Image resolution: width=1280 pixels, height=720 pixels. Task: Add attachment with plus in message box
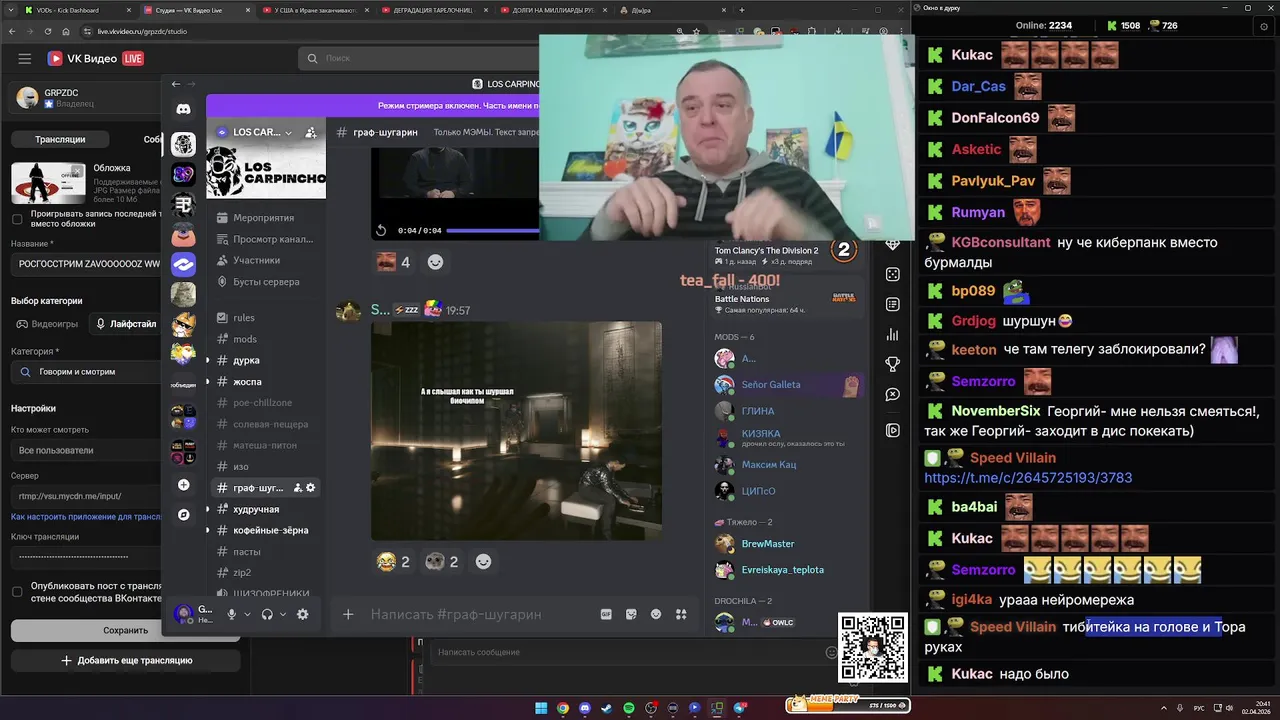pyautogui.click(x=348, y=614)
